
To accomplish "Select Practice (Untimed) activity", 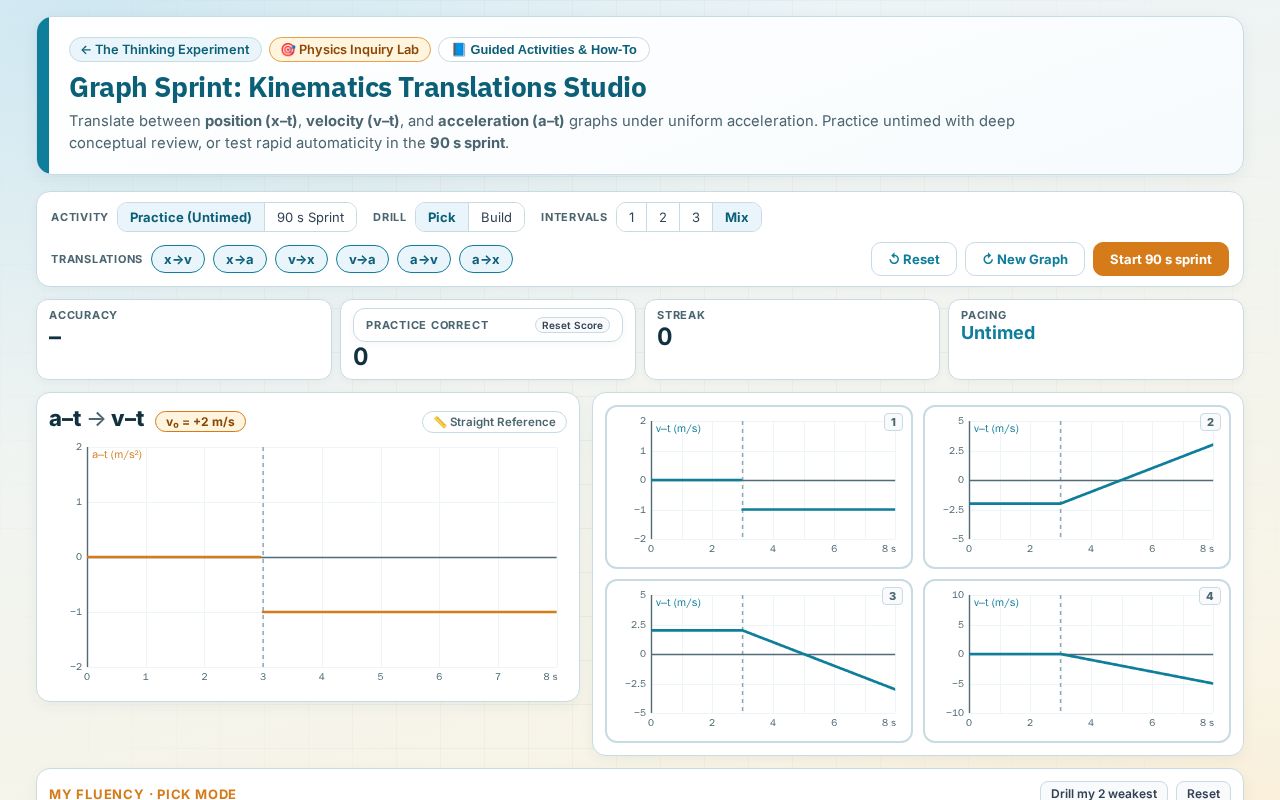I will [191, 217].
